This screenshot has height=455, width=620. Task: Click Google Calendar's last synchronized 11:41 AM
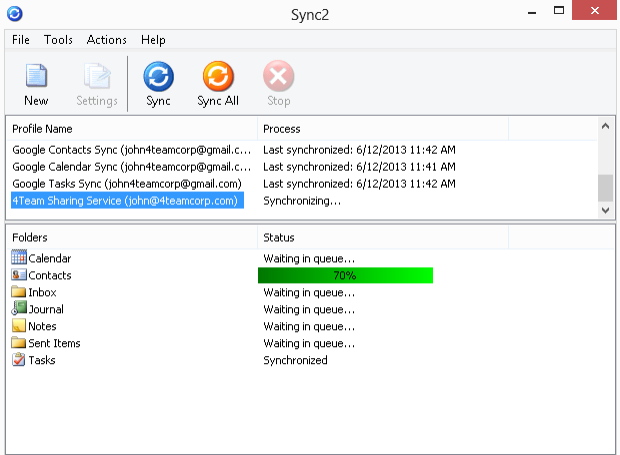tap(359, 167)
